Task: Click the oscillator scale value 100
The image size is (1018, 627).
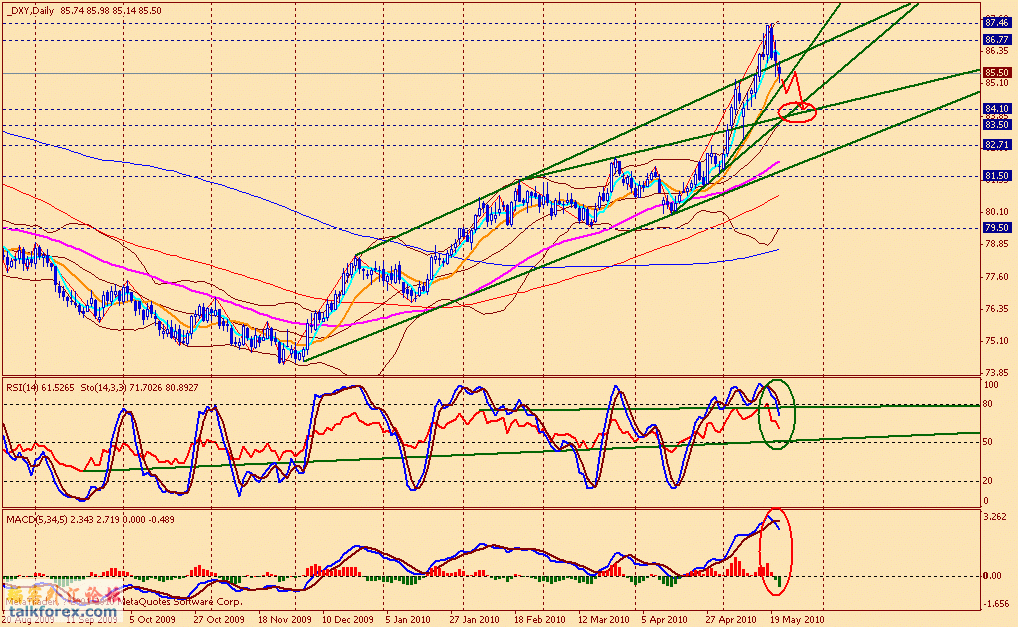Action: pyautogui.click(x=991, y=385)
